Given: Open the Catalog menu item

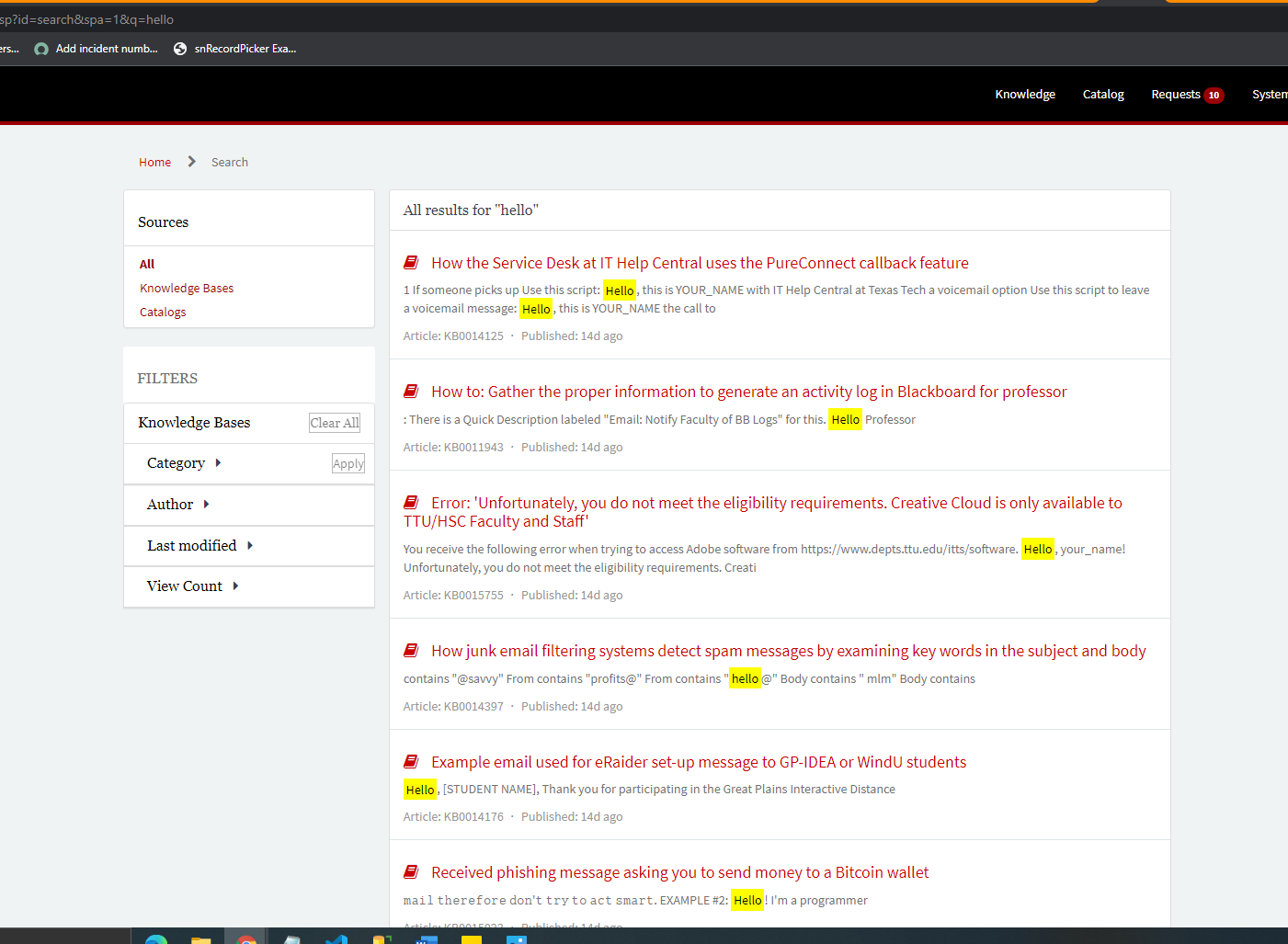Looking at the screenshot, I should pos(1102,95).
